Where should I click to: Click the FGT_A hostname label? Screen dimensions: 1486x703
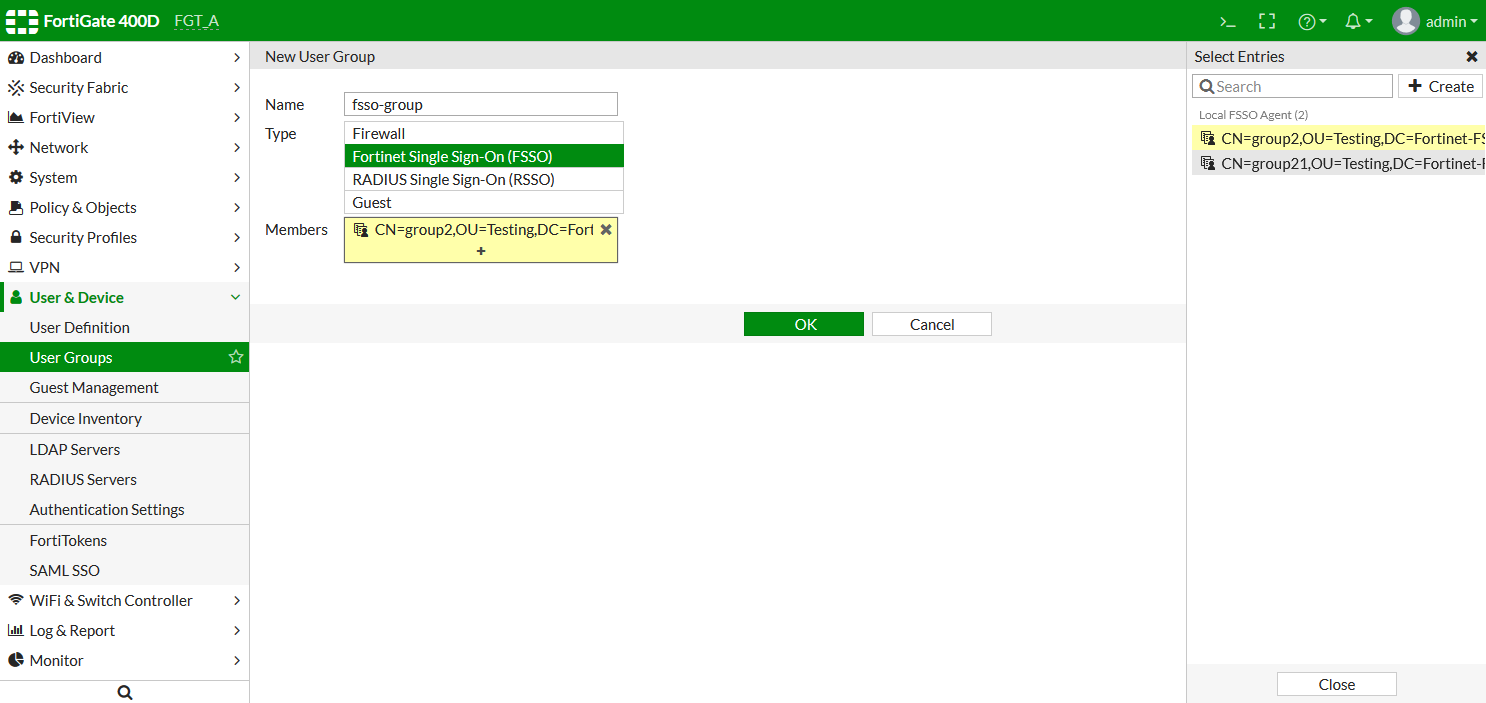[x=196, y=21]
